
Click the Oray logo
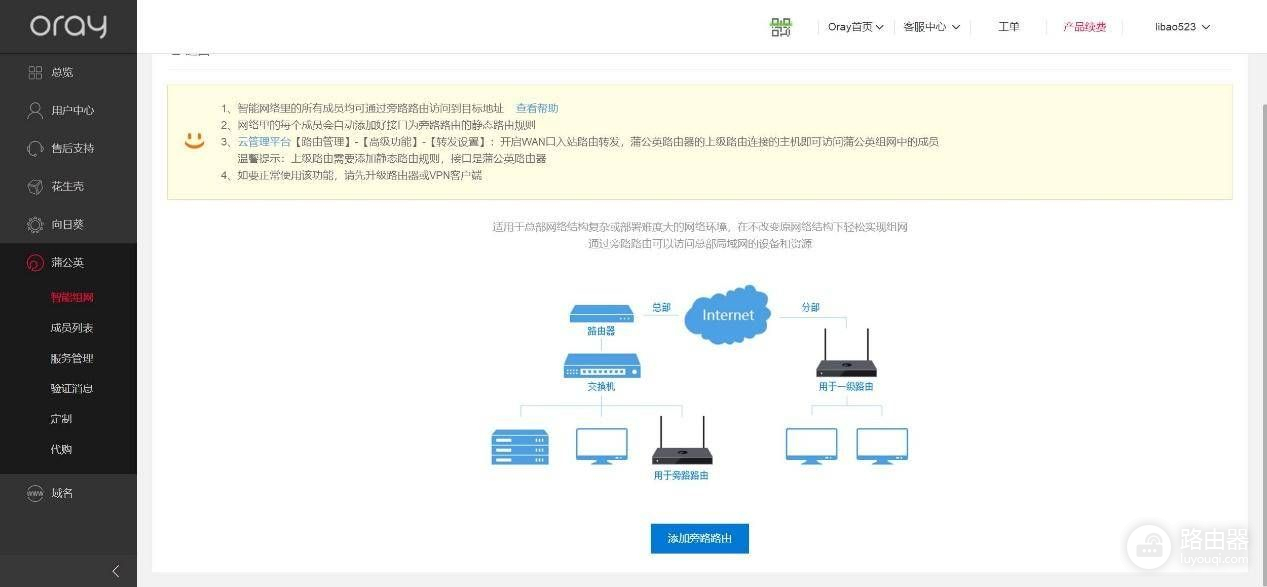tap(68, 26)
